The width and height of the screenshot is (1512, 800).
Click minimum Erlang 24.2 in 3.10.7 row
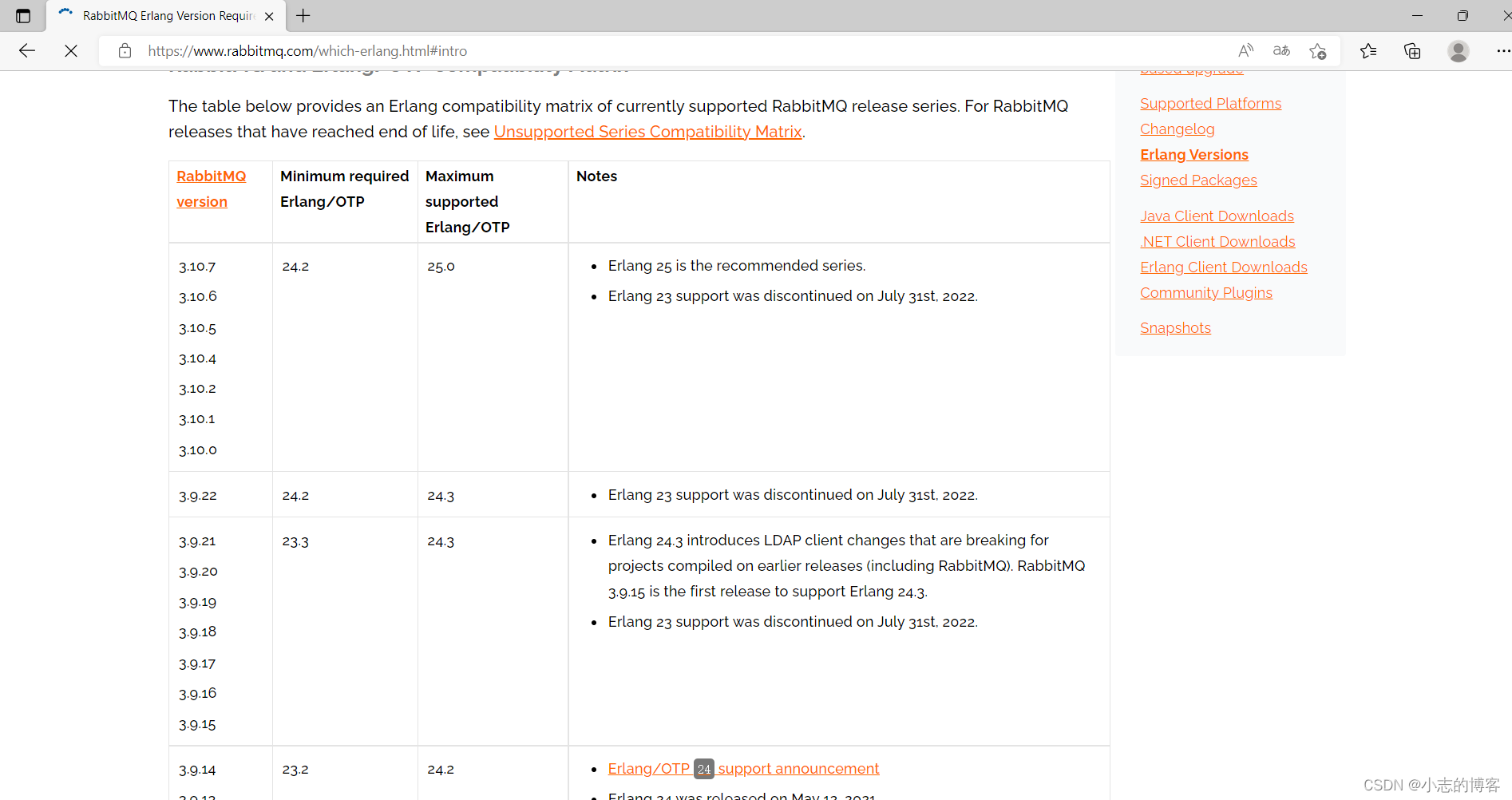pos(295,267)
